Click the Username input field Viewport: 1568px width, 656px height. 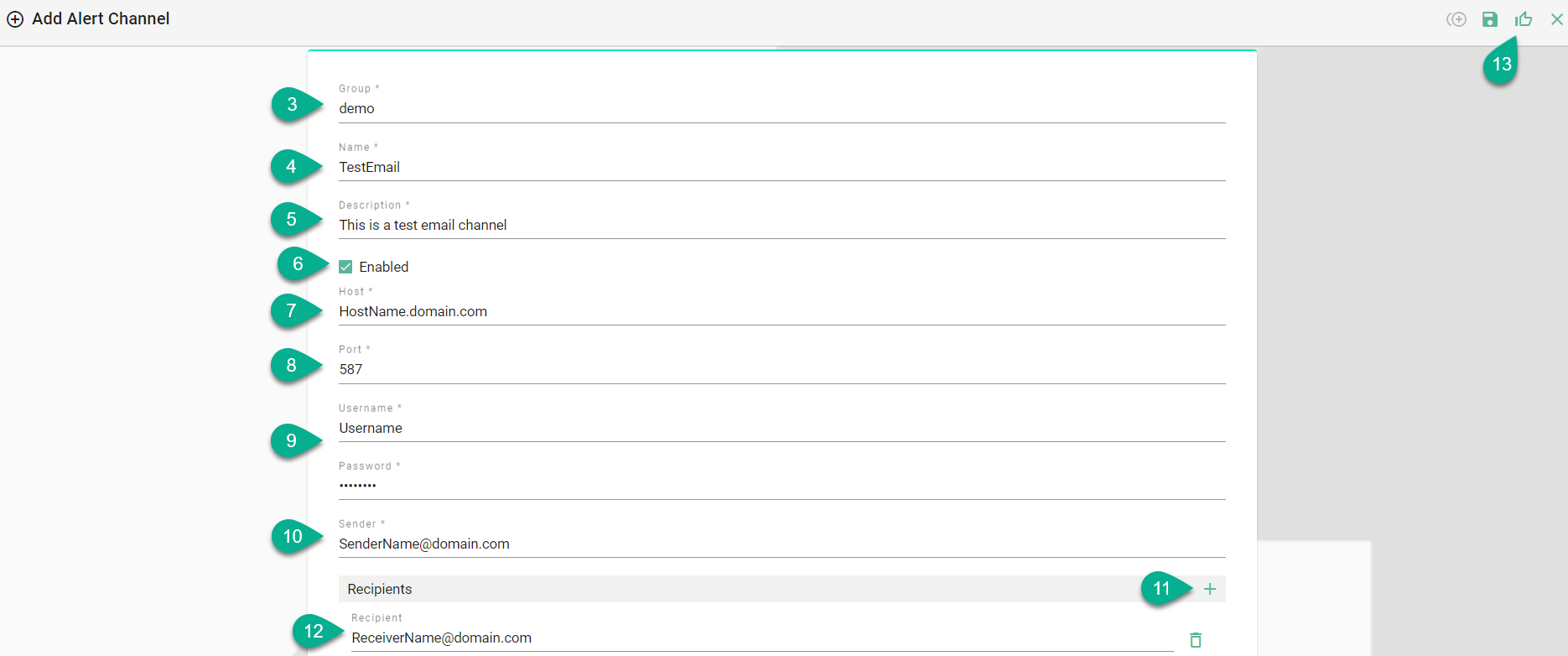tap(781, 429)
